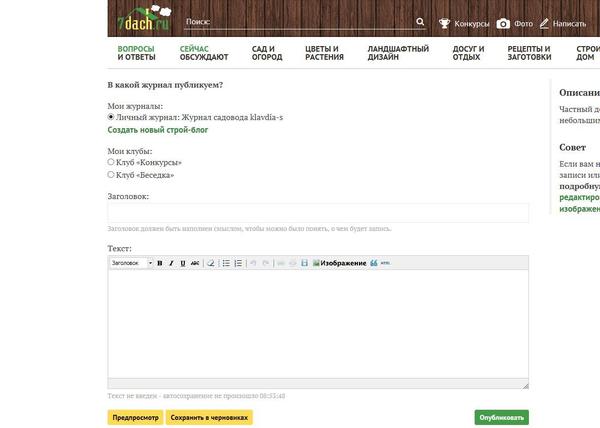Screen dimensions: 600x428
Task: Click the Сохранить в черновиках button
Action: coord(209,417)
